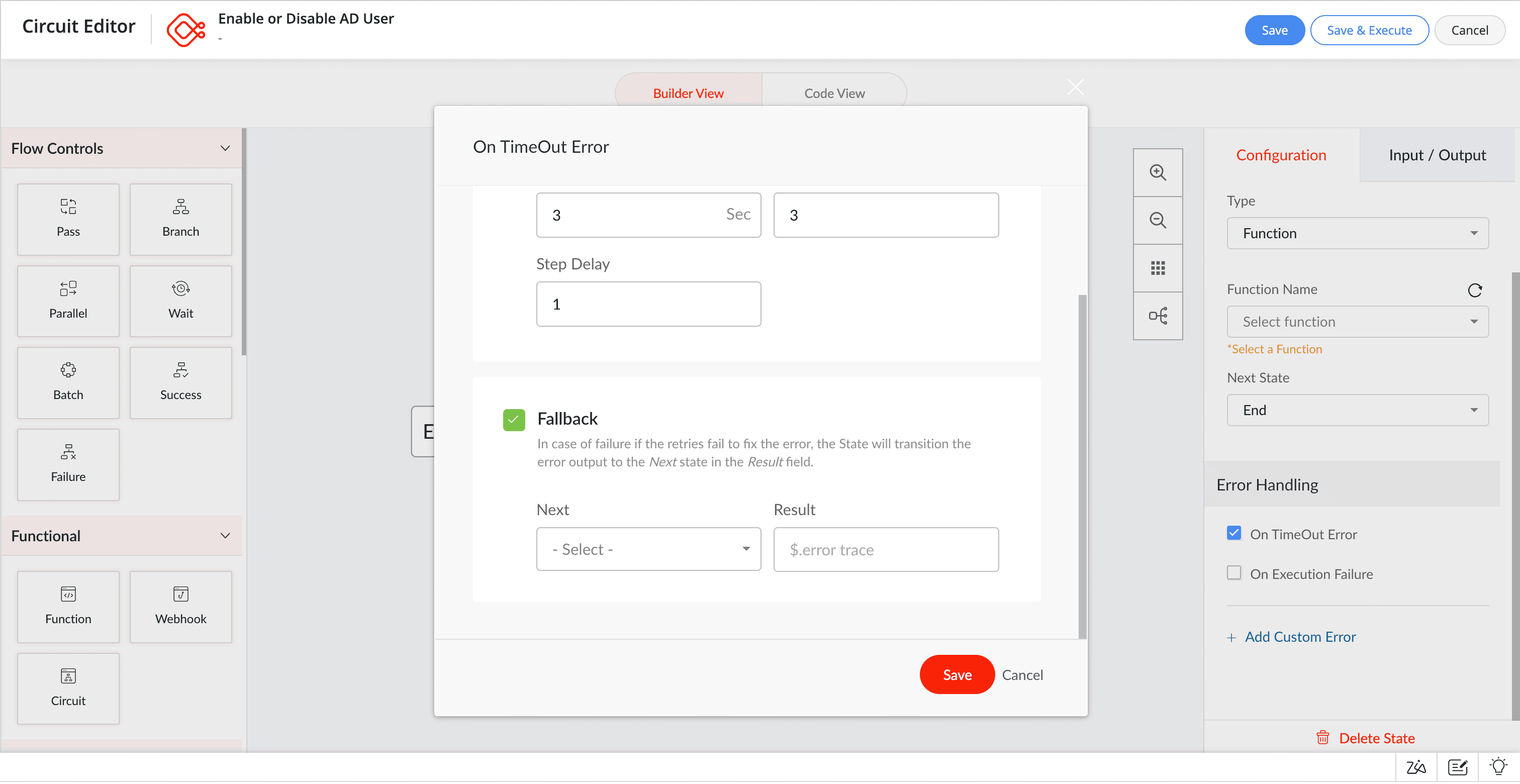The image size is (1520, 784).
Task: Open the Next fallback Select dropdown
Action: 648,549
